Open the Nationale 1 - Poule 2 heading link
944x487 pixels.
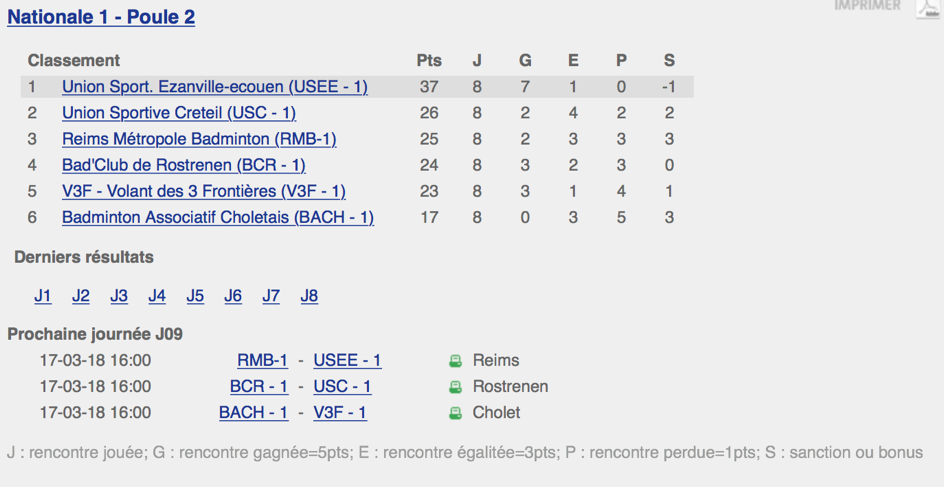tap(101, 17)
